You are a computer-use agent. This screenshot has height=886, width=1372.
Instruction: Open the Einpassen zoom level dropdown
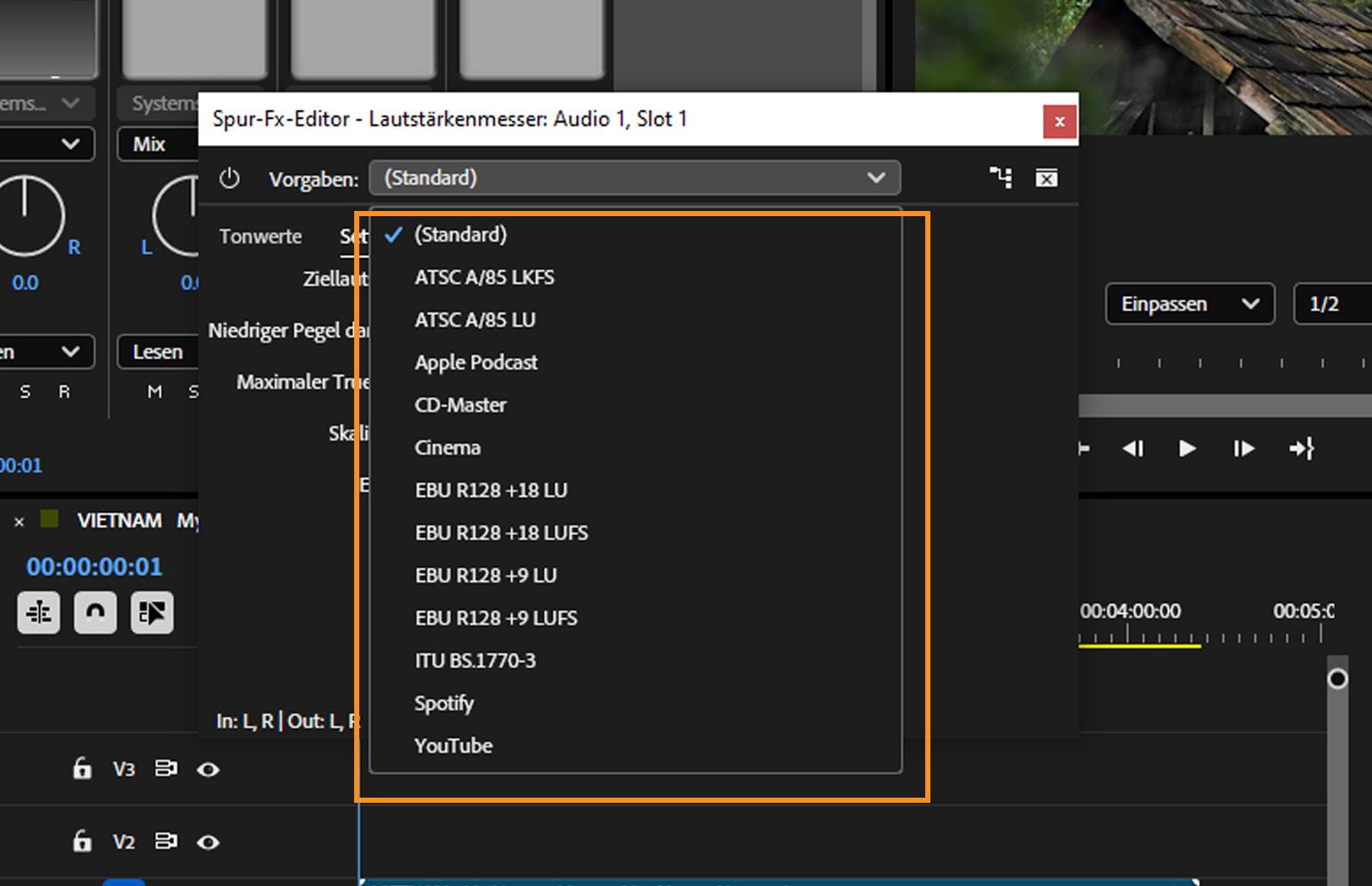1190,304
